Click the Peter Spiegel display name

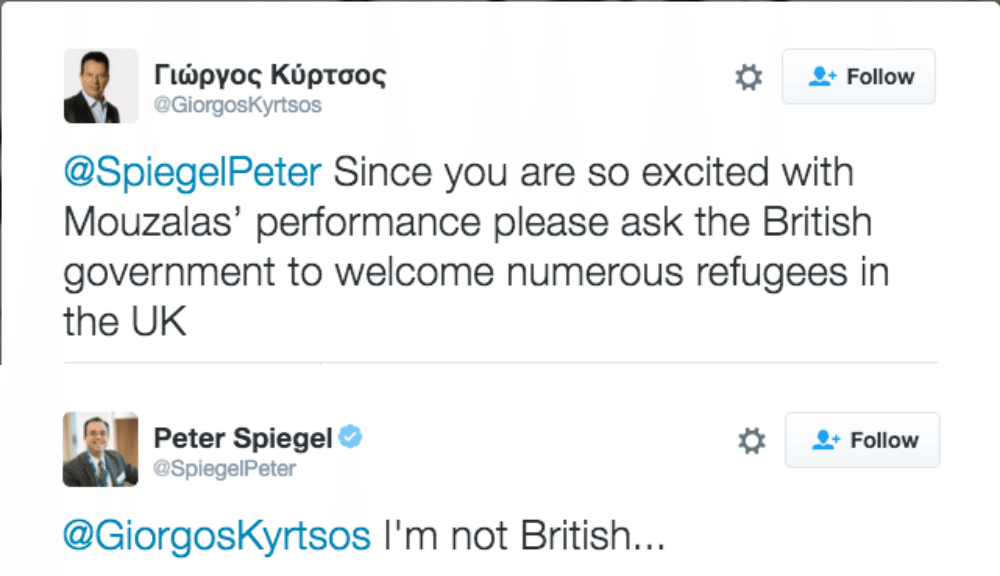coord(244,437)
